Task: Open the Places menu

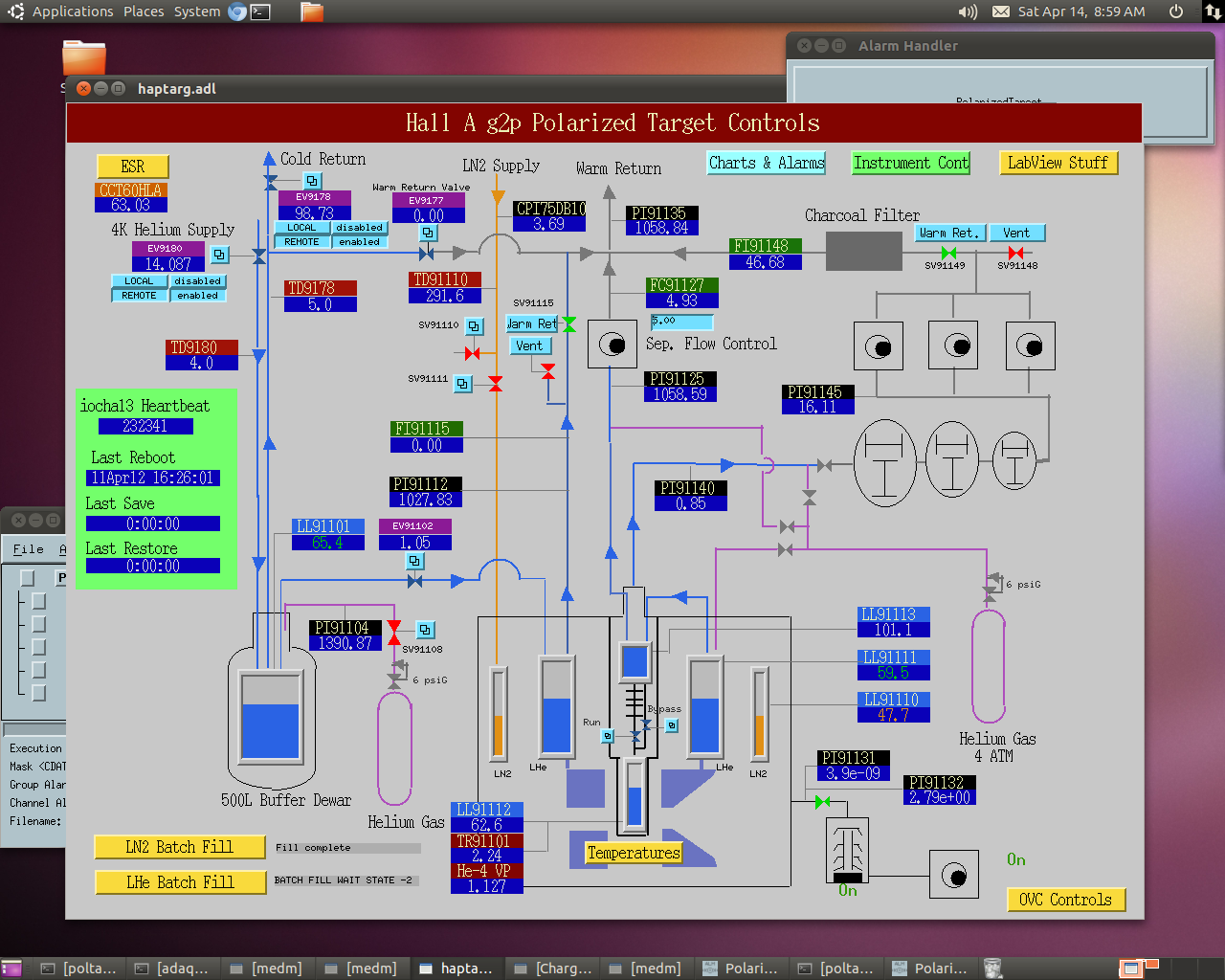Action: coord(144,11)
